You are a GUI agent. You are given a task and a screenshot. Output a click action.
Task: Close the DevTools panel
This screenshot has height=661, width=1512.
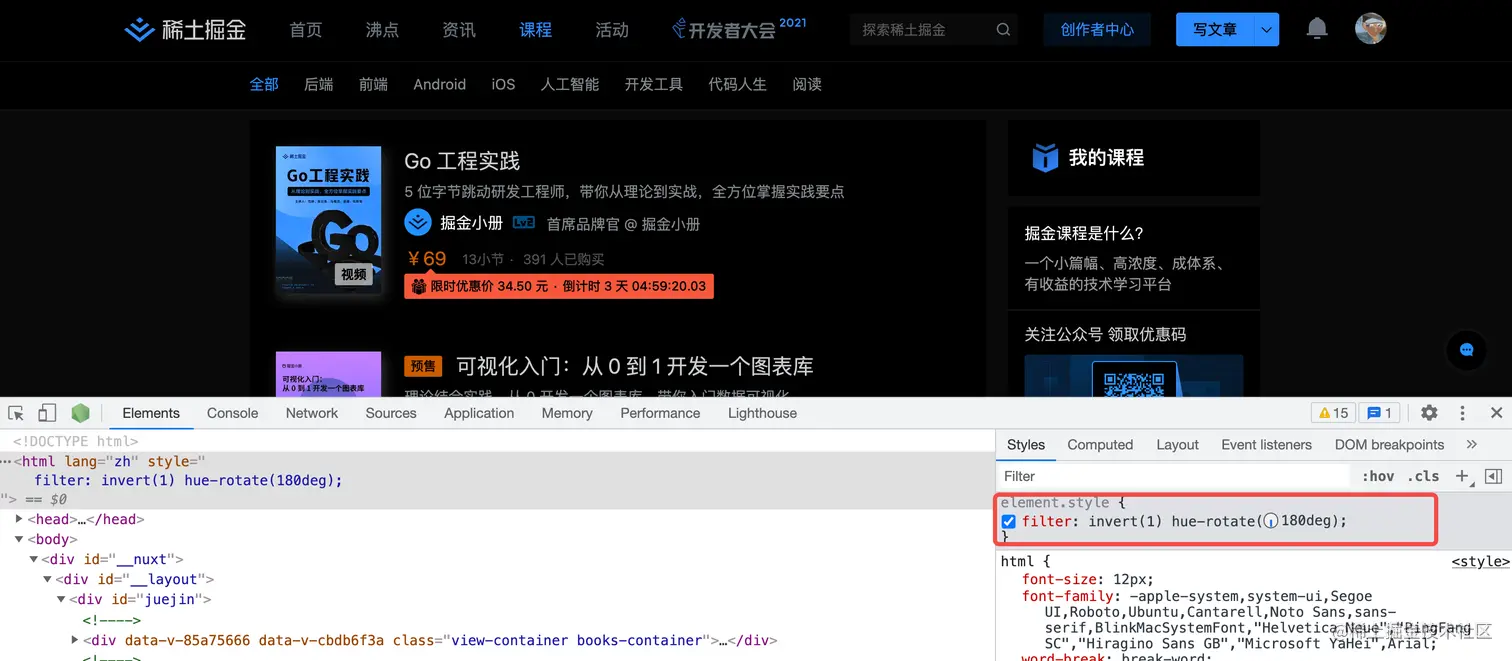(x=1496, y=413)
